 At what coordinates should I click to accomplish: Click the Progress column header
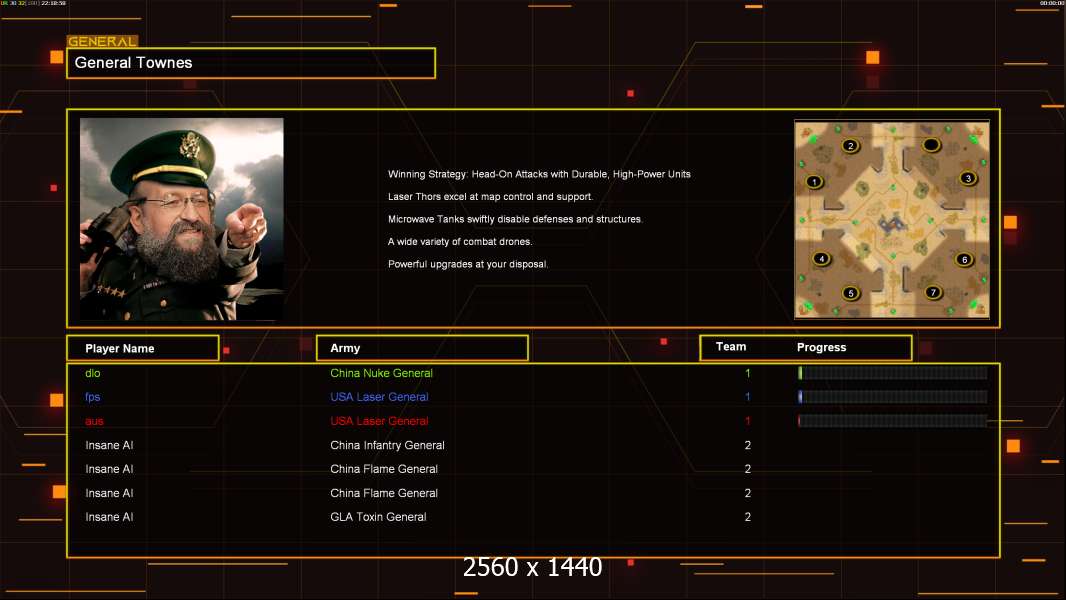[x=821, y=347]
